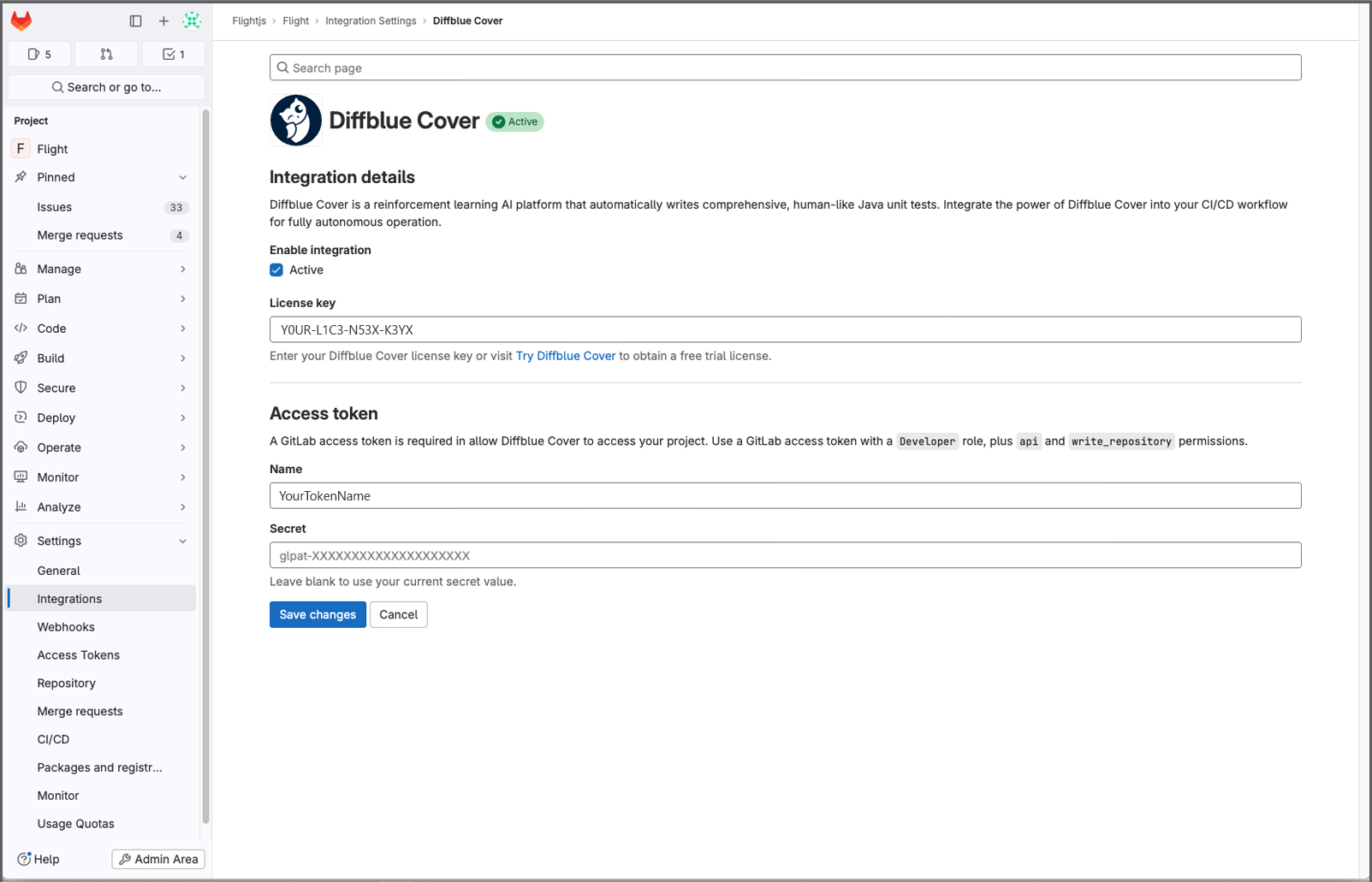The height and width of the screenshot is (882, 1372).
Task: Go to Flight breadcrumb link
Action: [x=296, y=21]
